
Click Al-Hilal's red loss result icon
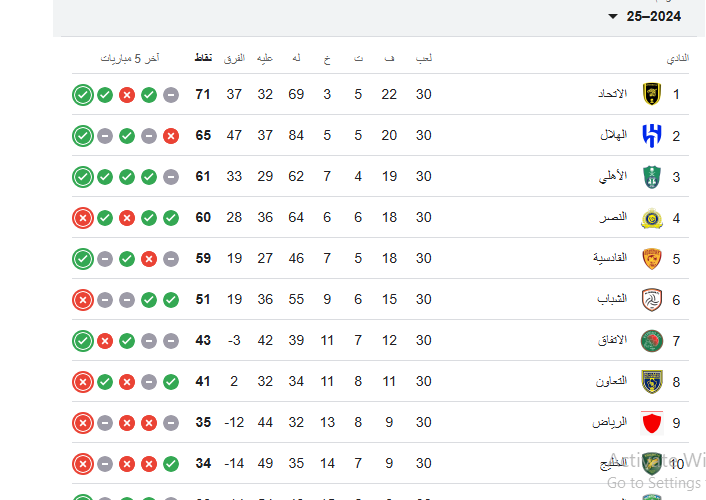click(x=171, y=136)
